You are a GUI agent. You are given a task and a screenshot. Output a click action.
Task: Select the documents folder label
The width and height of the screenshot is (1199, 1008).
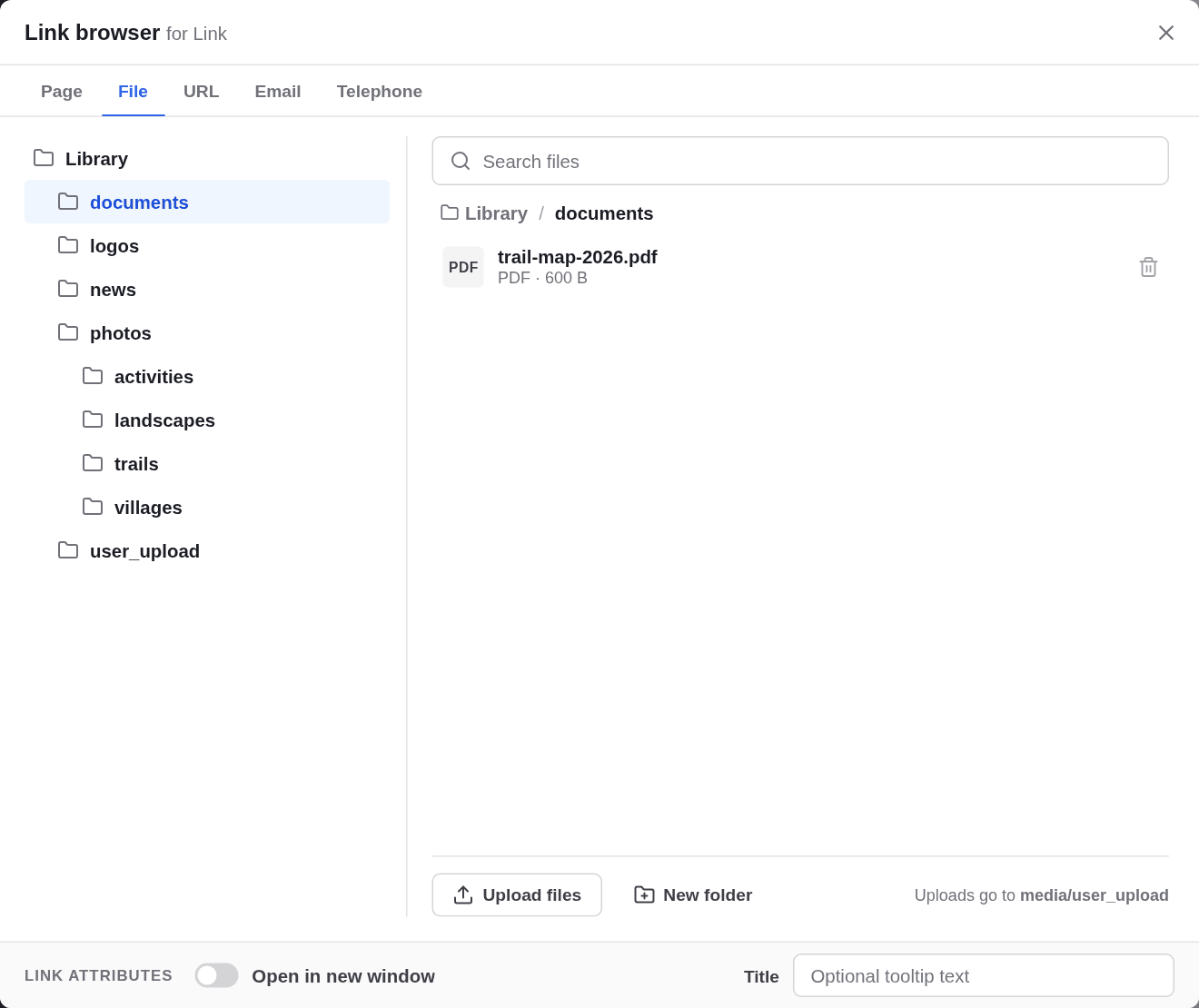point(139,203)
